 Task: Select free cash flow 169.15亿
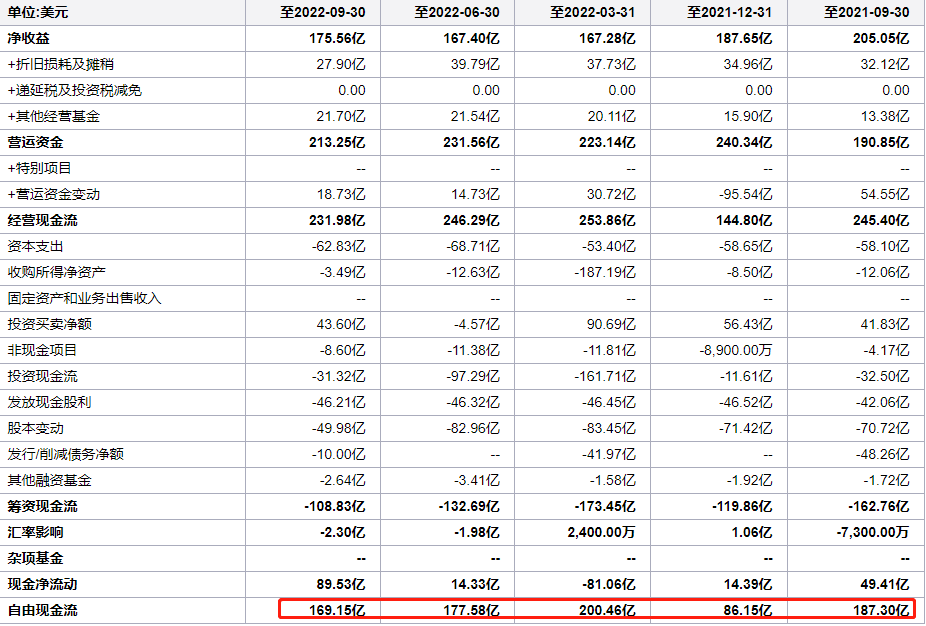pos(337,610)
